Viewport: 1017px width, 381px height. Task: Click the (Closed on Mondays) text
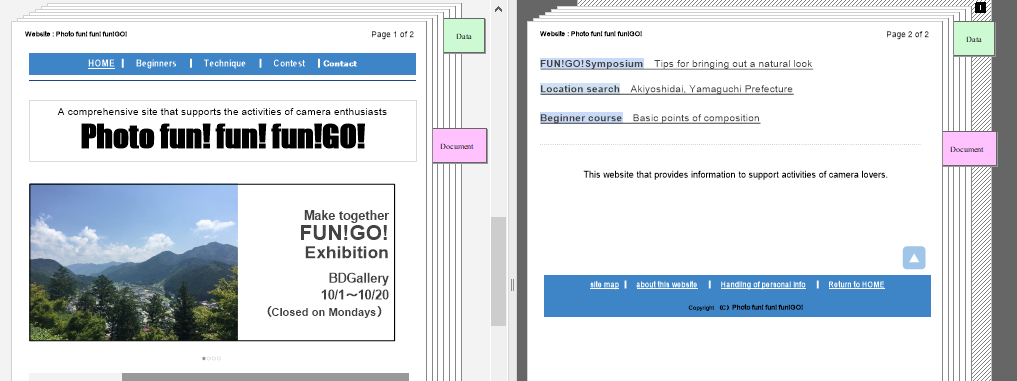(x=324, y=312)
